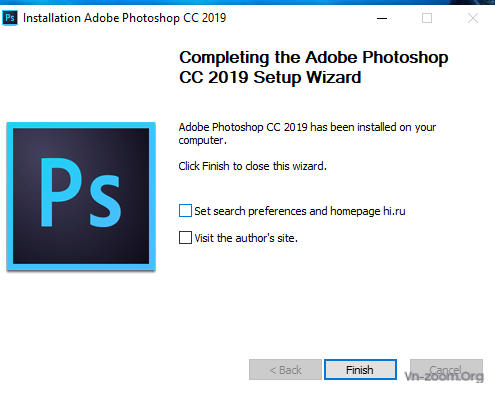Click the 'Installation Adobe Photoshop CC 2019' window title

[x=125, y=18]
